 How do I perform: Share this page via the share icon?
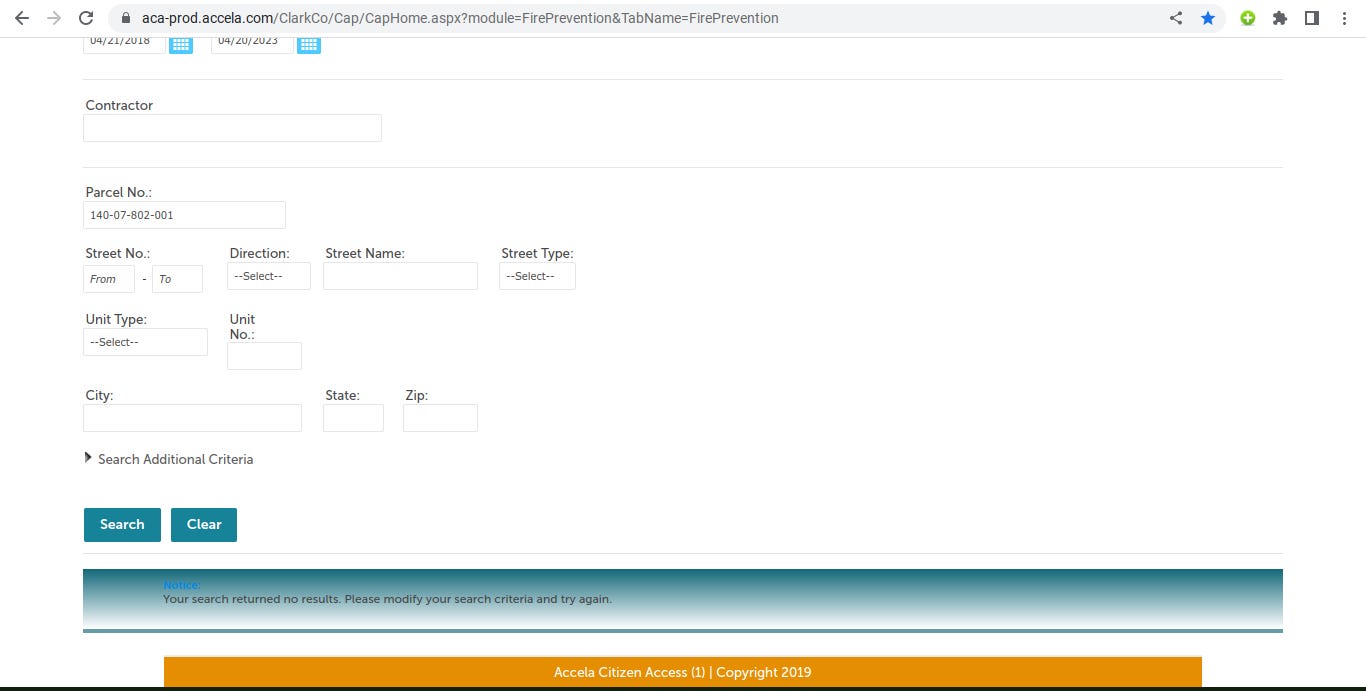[1176, 18]
